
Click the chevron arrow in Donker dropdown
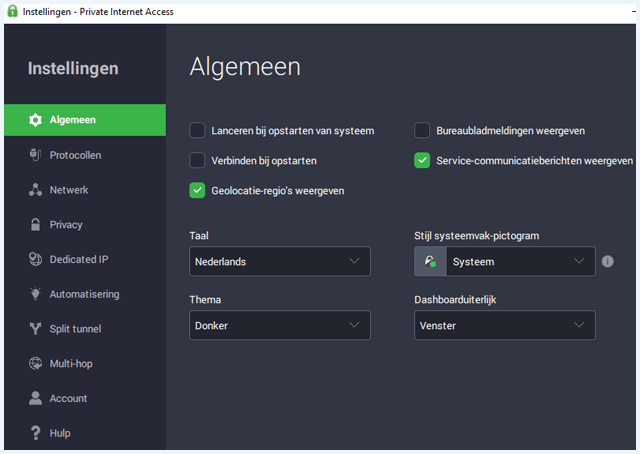354,325
